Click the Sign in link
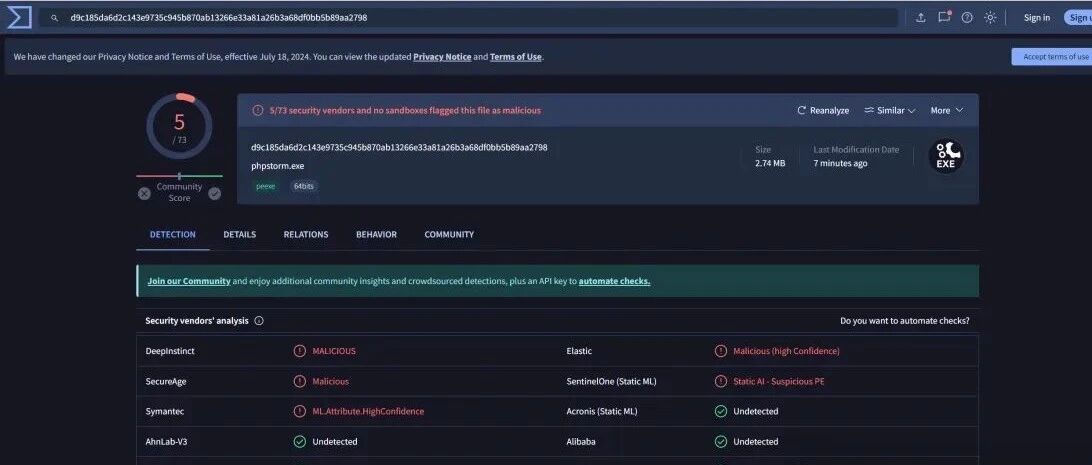1092x465 pixels. (x=1036, y=18)
